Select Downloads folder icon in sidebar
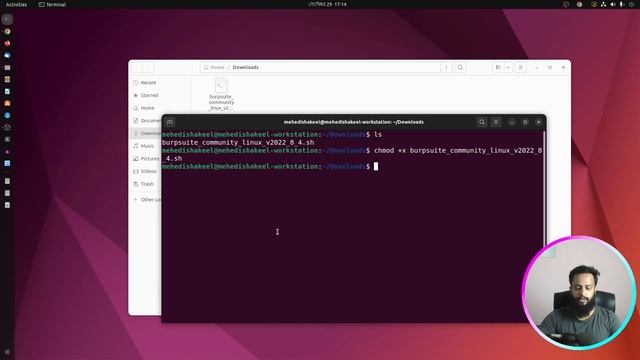Image resolution: width=640 pixels, height=360 pixels. [x=136, y=133]
